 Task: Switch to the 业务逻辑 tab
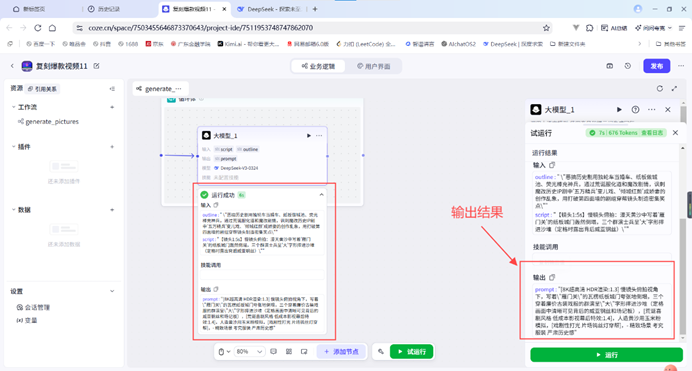pos(318,66)
